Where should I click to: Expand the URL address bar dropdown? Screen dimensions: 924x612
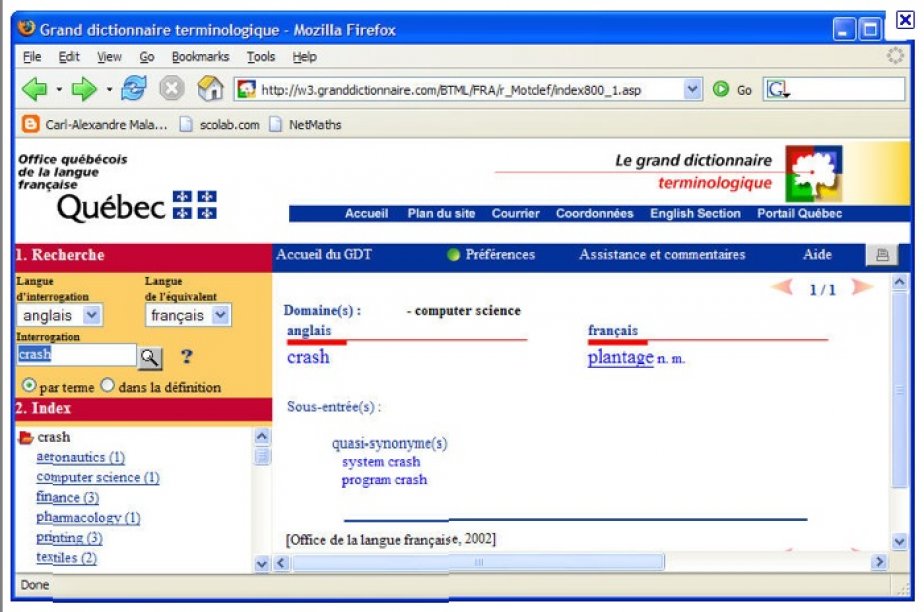pos(692,89)
